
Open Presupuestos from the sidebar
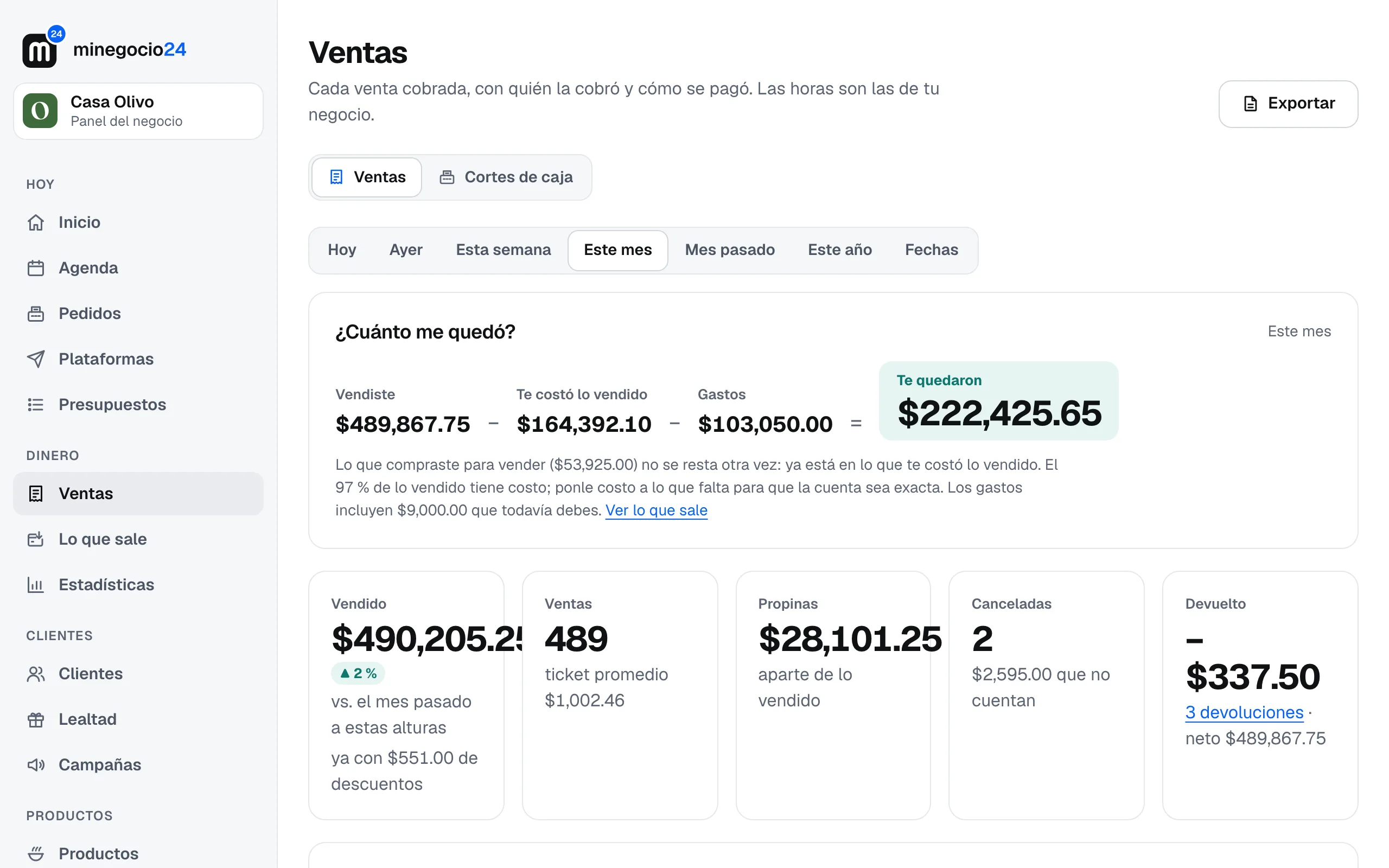(x=138, y=405)
